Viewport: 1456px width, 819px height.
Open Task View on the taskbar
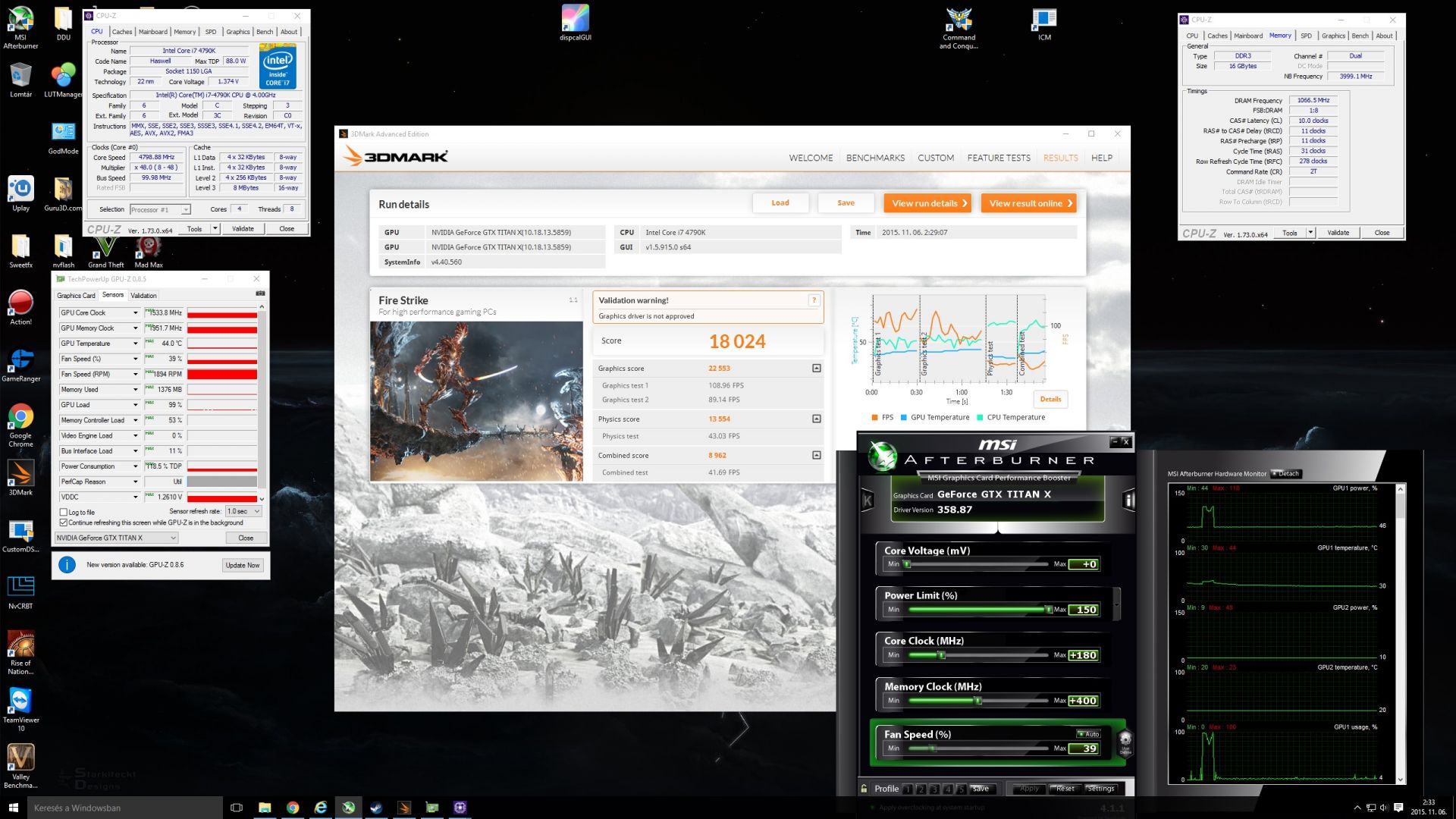click(236, 808)
